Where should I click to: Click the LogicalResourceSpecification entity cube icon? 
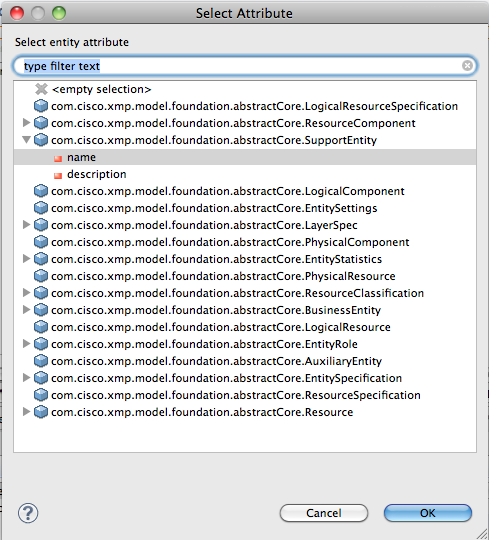(41, 106)
